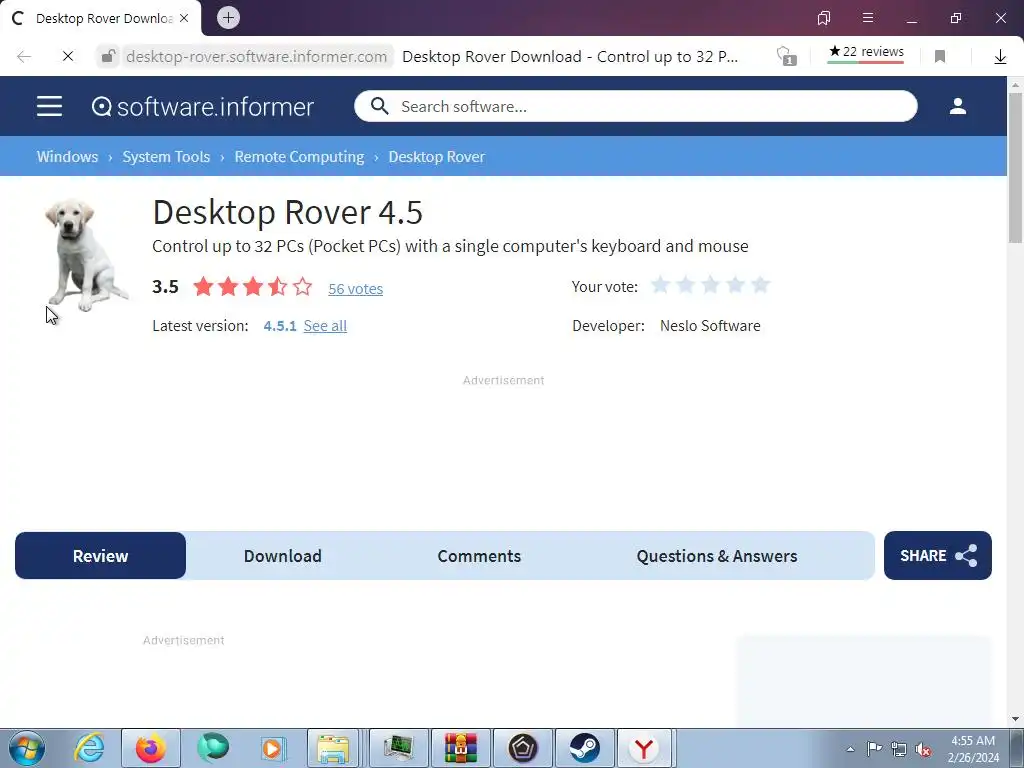1024x768 pixels.
Task: Stop page loading with X button
Action: tap(68, 57)
